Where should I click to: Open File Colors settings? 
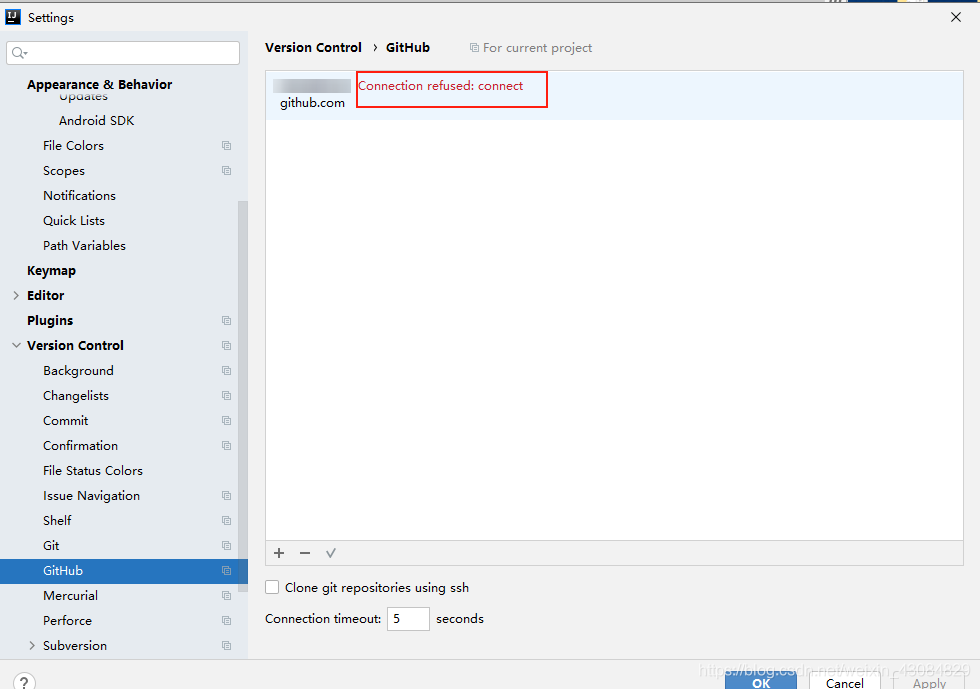point(73,146)
